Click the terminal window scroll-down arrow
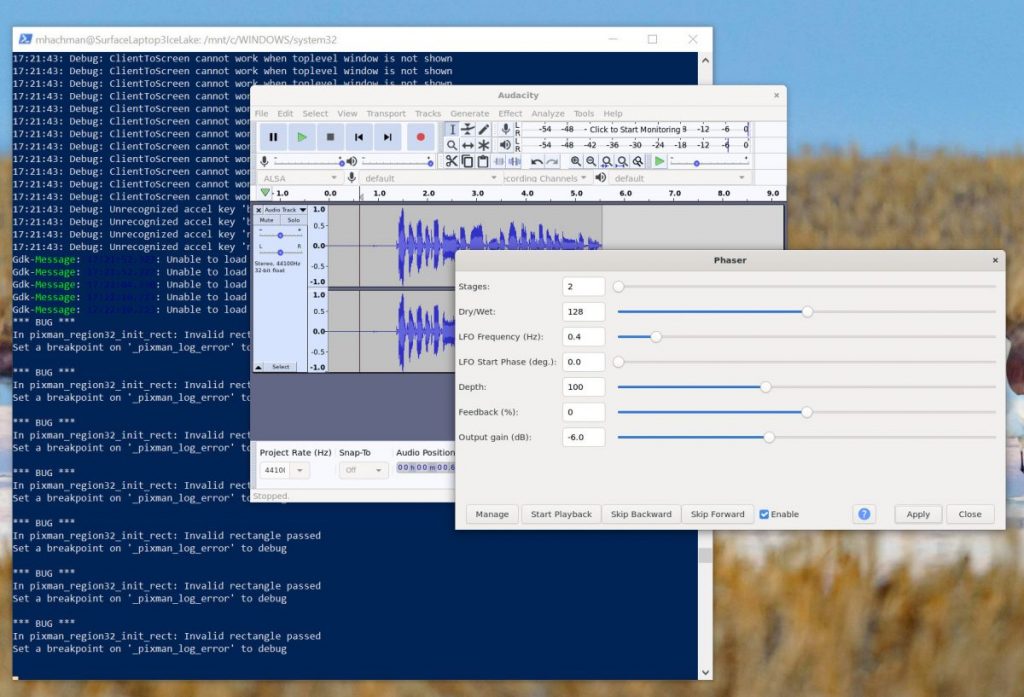 tap(705, 672)
